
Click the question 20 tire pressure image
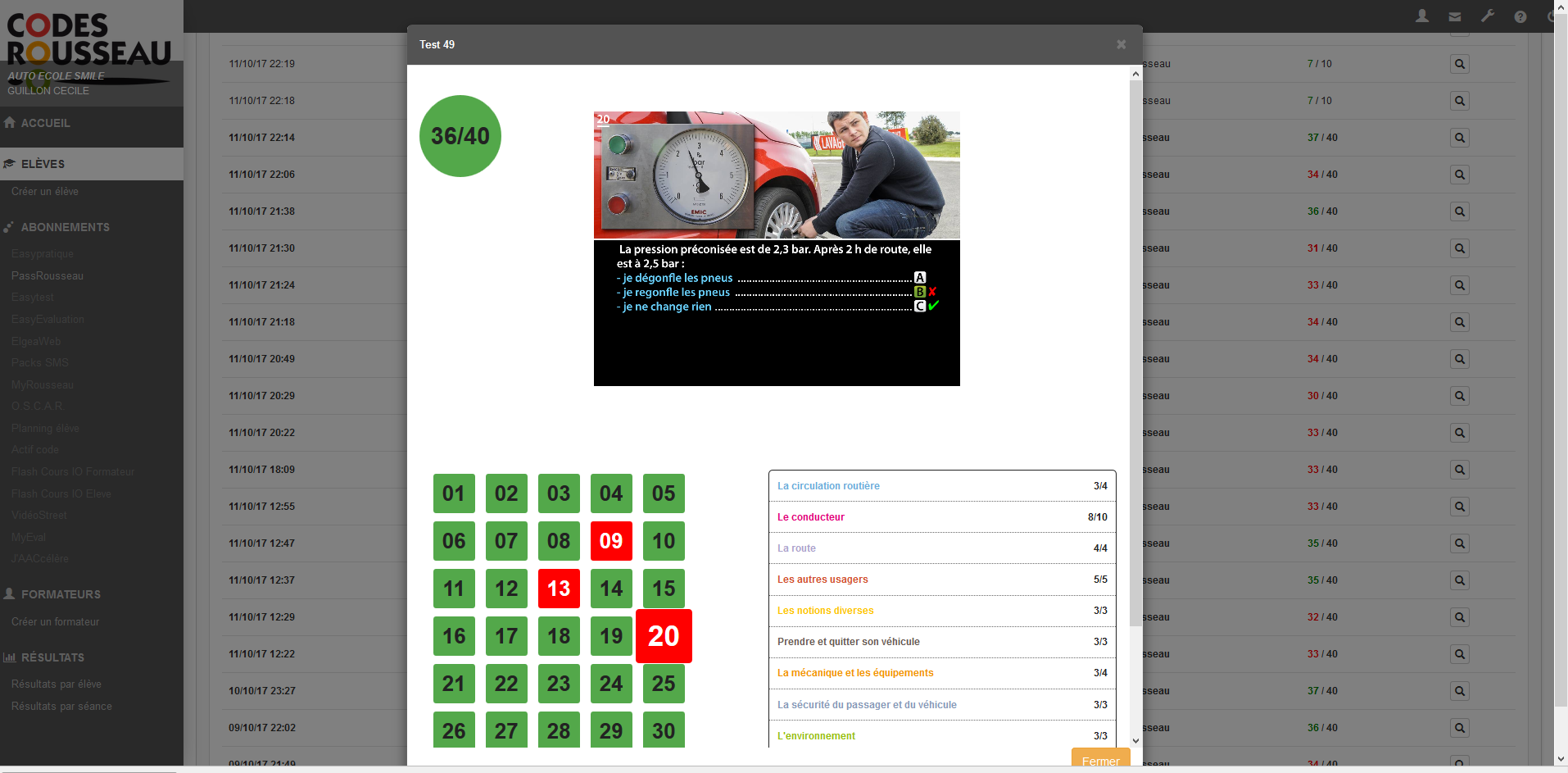pyautogui.click(x=776, y=175)
